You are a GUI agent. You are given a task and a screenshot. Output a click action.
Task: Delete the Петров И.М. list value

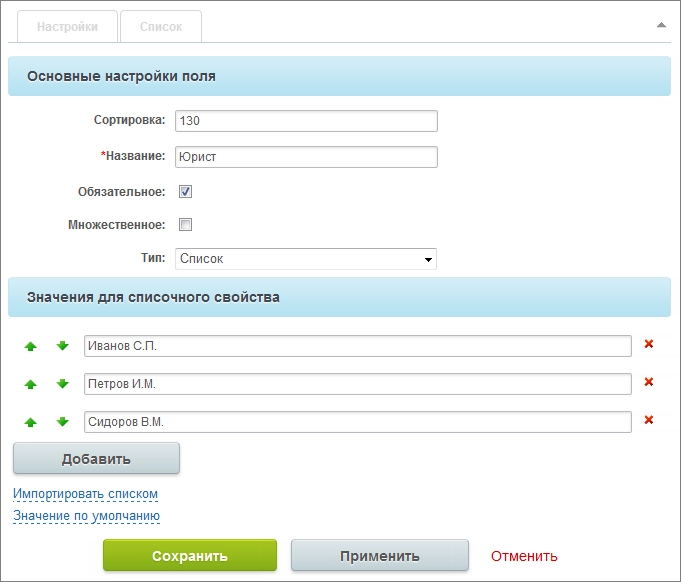(649, 382)
